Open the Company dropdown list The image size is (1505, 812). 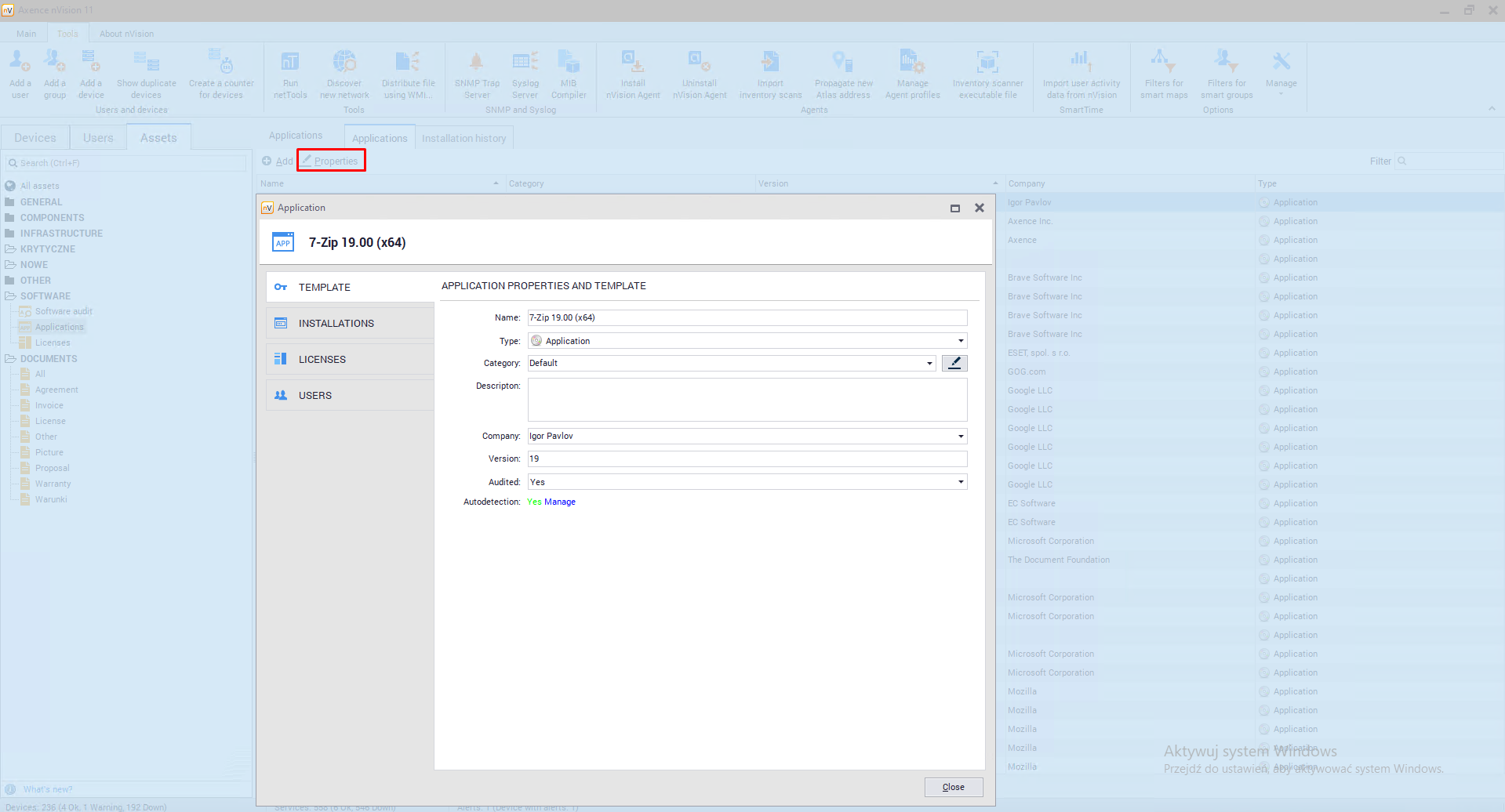pyautogui.click(x=961, y=436)
